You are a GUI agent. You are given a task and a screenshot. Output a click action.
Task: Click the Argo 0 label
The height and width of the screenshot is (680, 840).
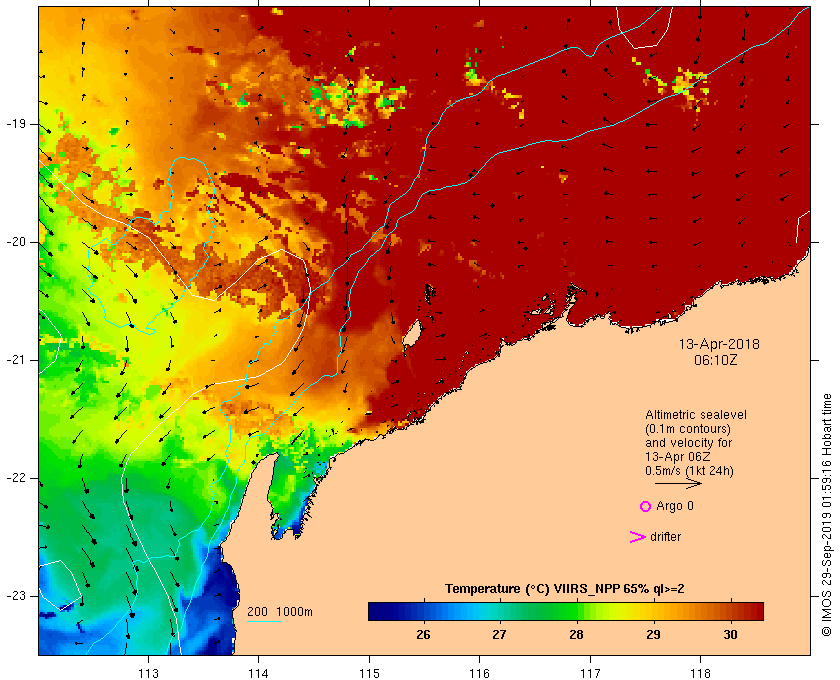[674, 506]
